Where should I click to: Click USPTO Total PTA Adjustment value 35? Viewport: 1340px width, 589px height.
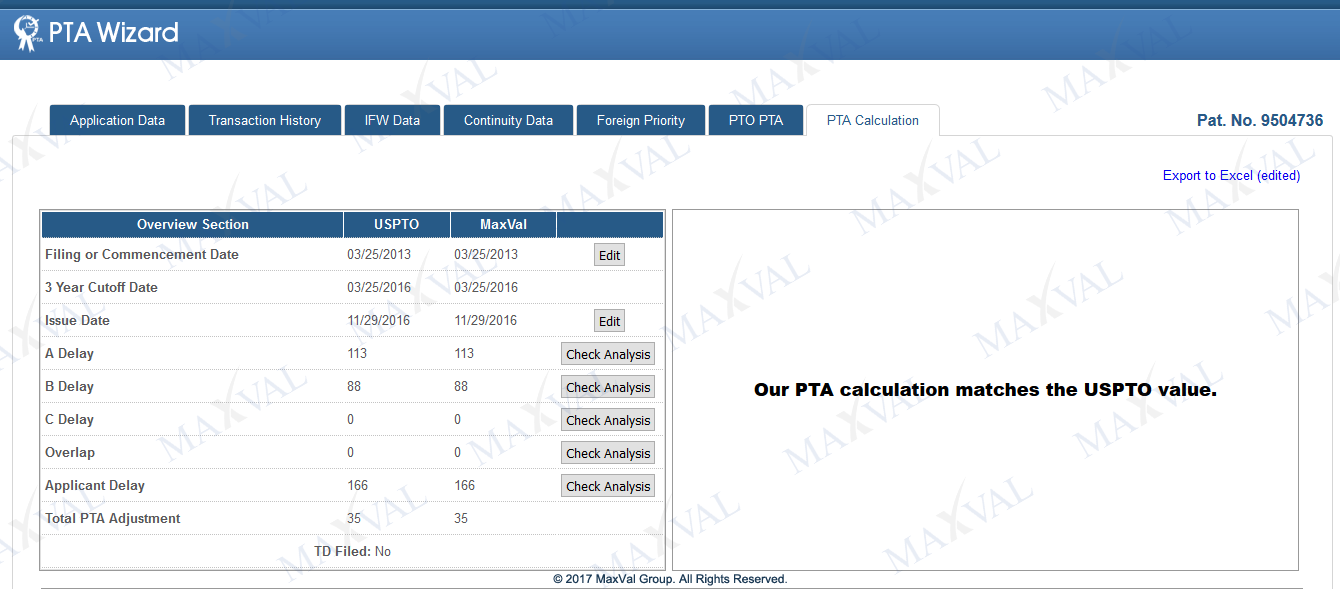pyautogui.click(x=354, y=518)
